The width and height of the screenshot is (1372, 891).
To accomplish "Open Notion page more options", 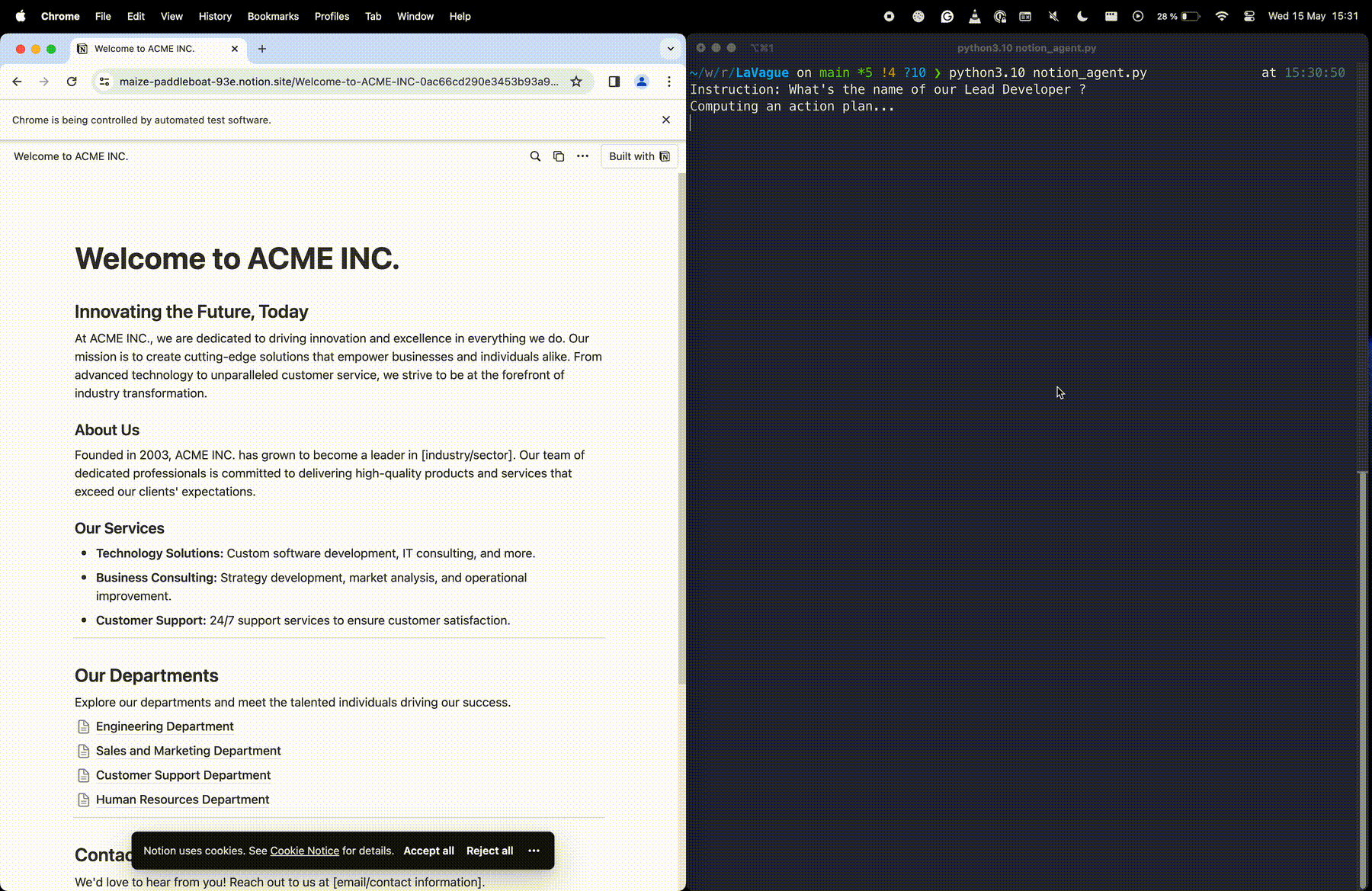I will pos(582,156).
